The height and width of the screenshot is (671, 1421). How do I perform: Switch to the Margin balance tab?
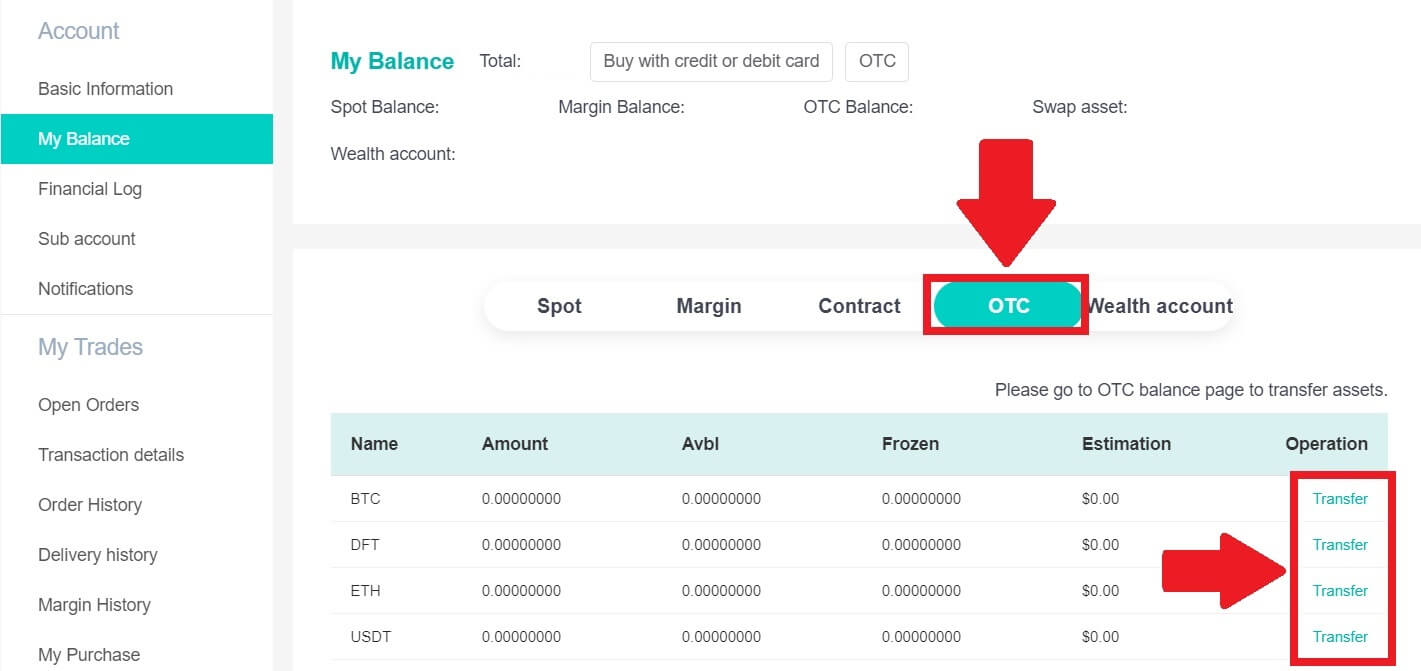[708, 306]
